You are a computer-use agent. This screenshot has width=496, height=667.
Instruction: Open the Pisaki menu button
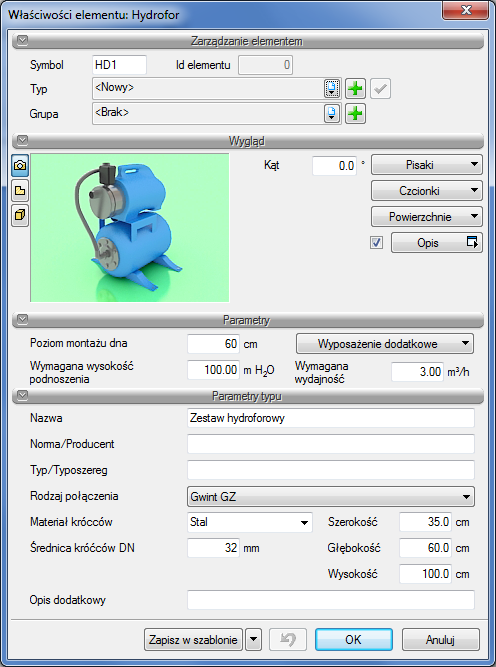[x=427, y=165]
